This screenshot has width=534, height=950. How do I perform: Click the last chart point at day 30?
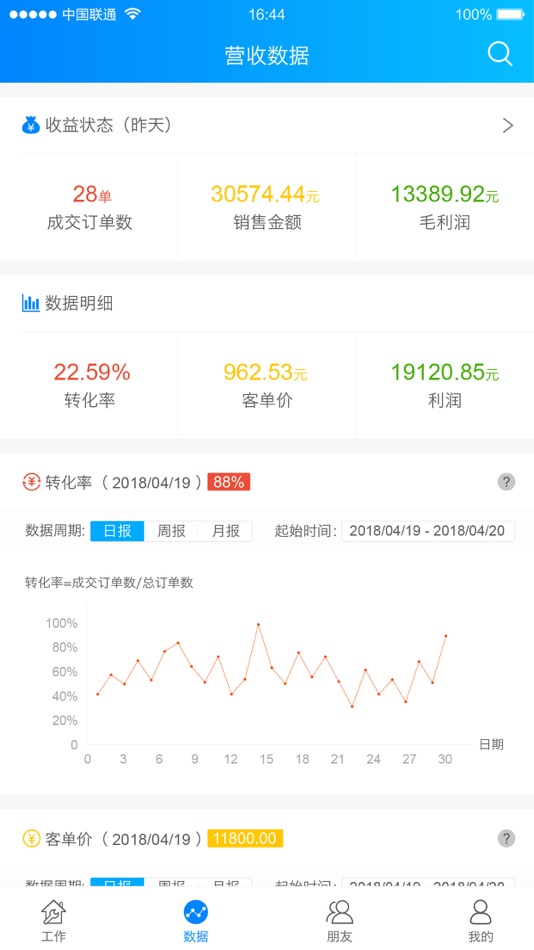(x=446, y=636)
